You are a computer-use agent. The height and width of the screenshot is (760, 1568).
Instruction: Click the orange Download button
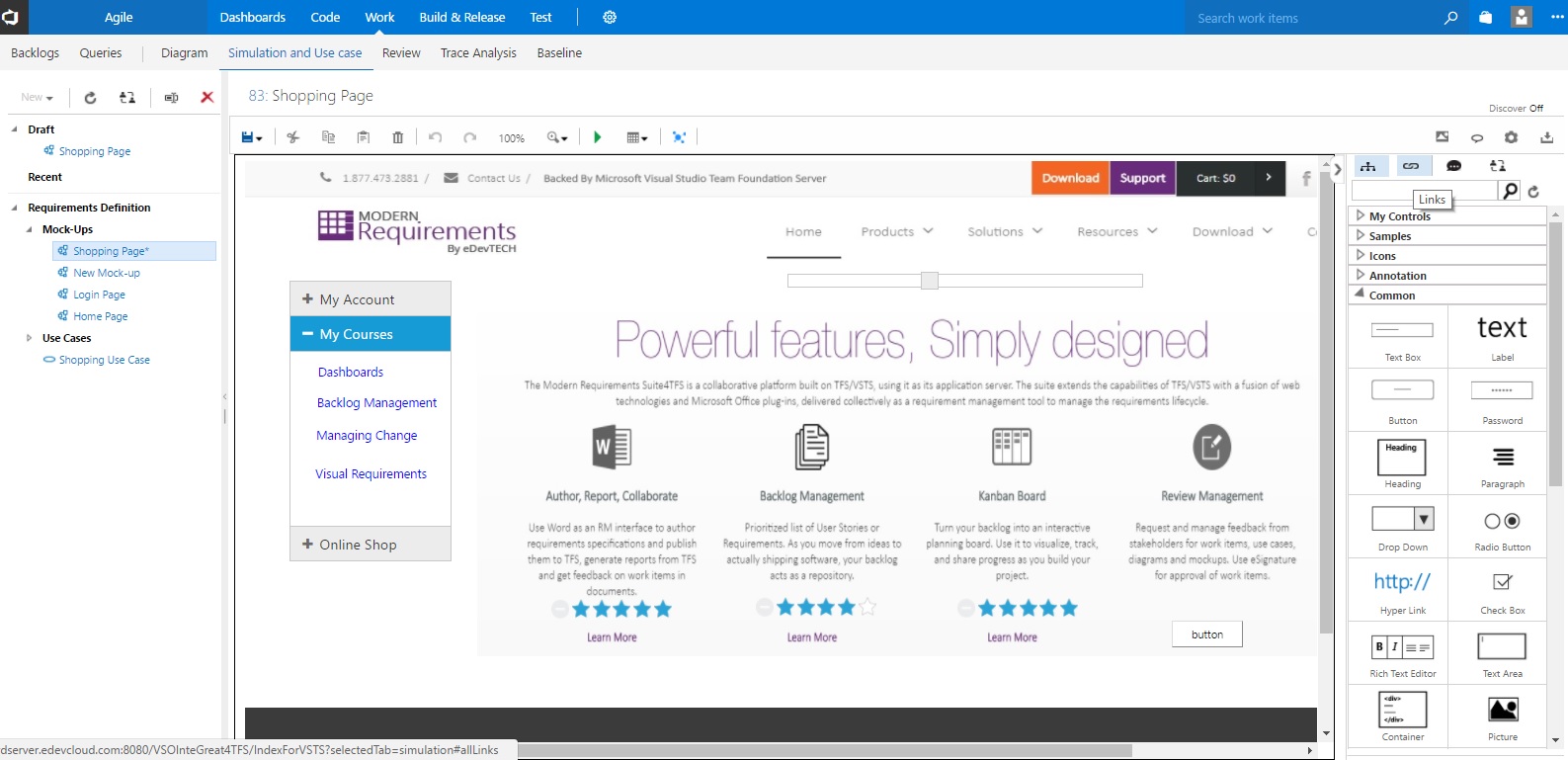(x=1070, y=178)
